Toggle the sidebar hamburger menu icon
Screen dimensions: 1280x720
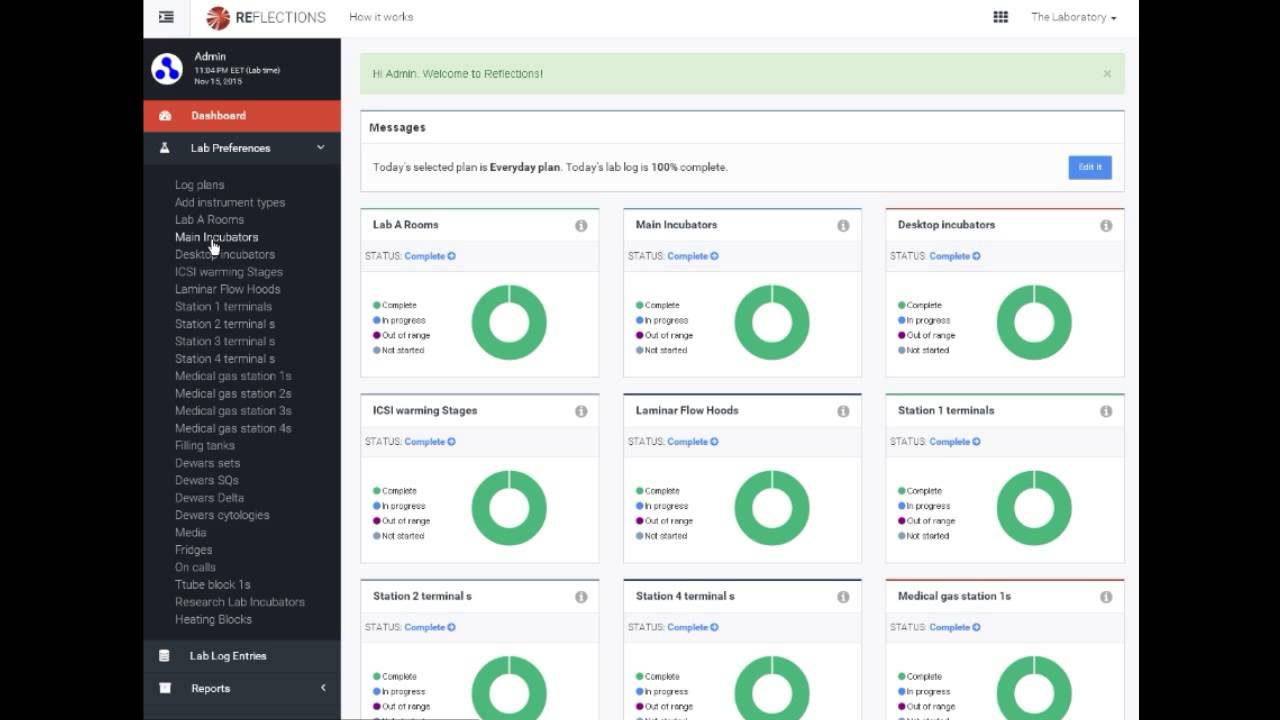click(x=166, y=17)
